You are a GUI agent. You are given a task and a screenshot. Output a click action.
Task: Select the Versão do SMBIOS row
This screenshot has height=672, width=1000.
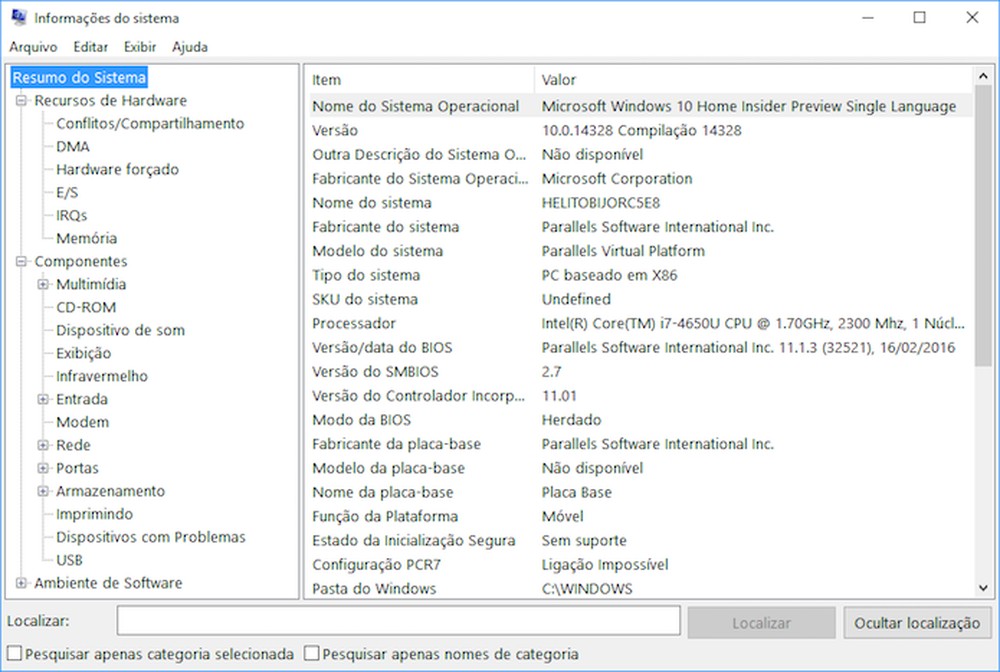pos(640,371)
